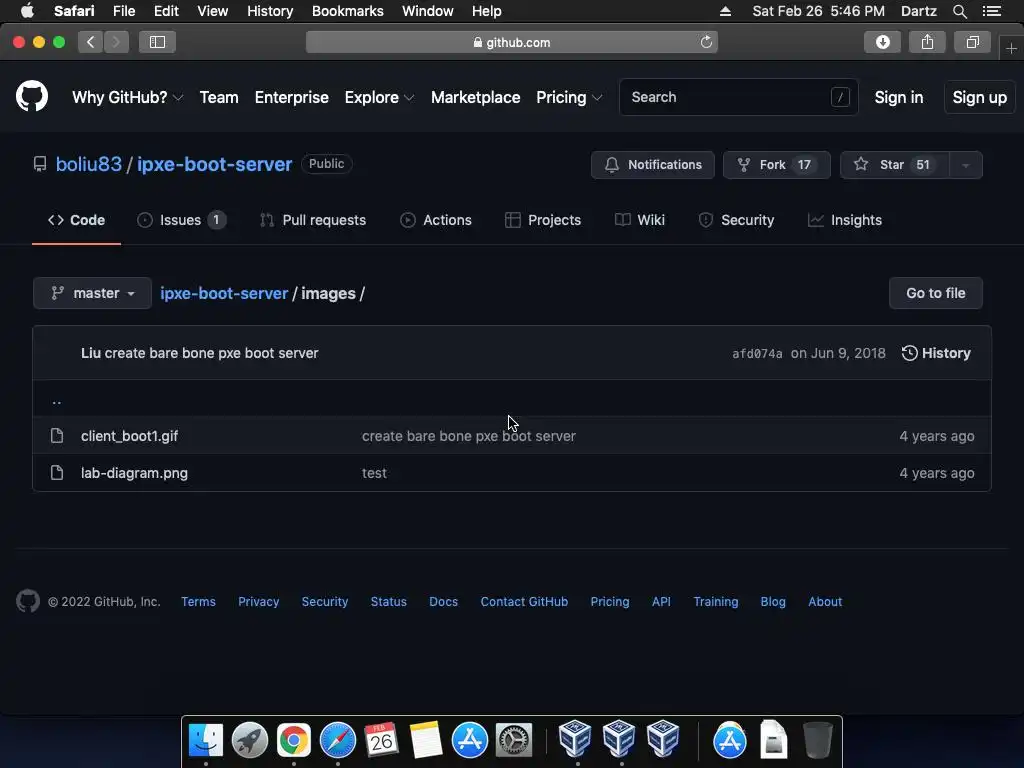Click Spotlight magnifier in menu bar
The image size is (1024, 768).
click(x=959, y=11)
